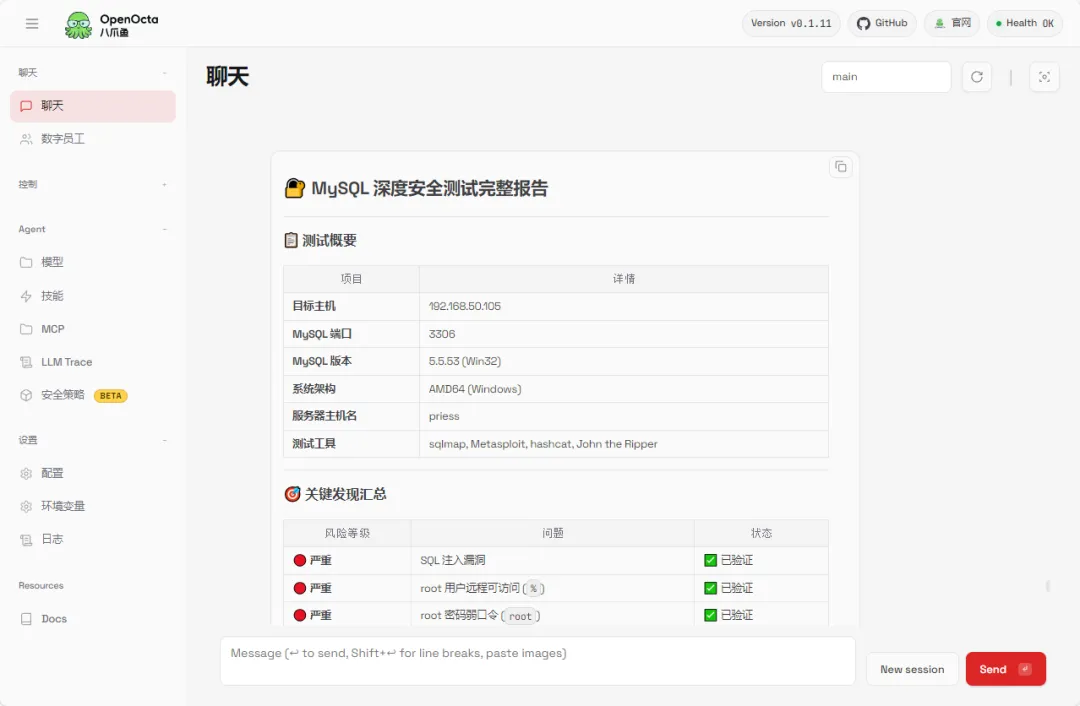Click red severity dot for SQL 注入漏洞
1080x706 pixels.
click(x=300, y=561)
